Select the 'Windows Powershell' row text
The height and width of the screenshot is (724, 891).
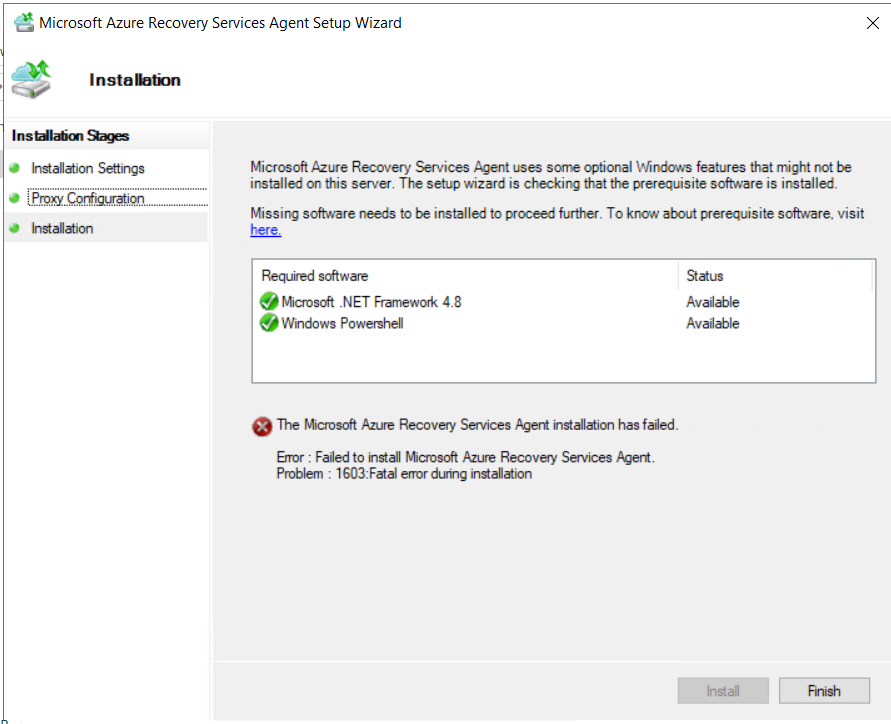click(342, 323)
